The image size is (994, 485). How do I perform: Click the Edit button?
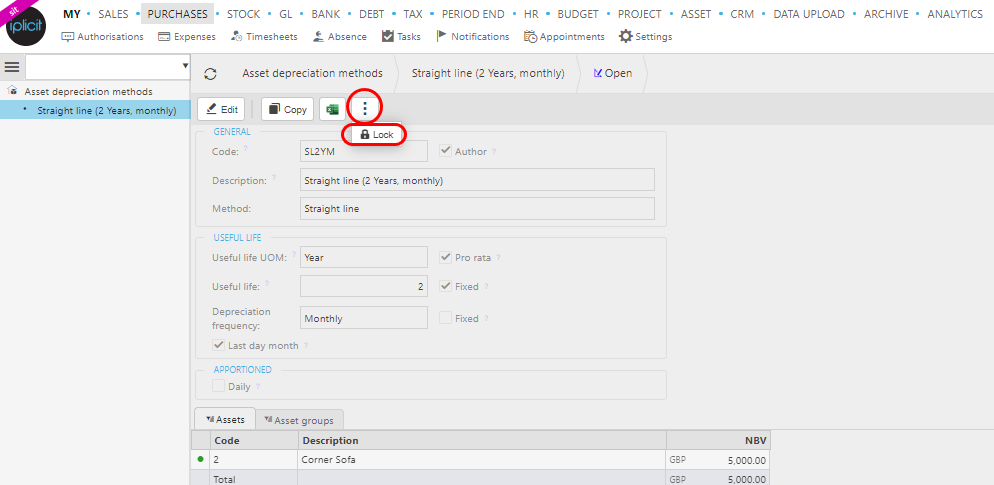click(x=221, y=109)
